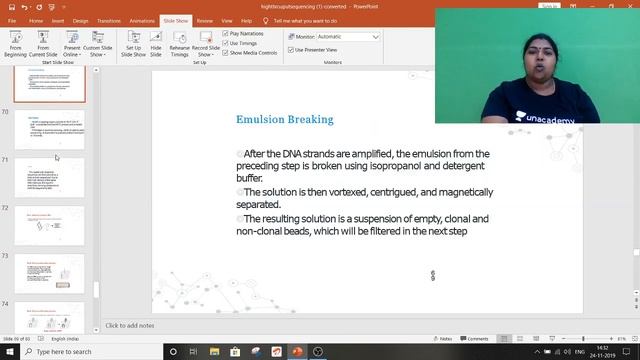This screenshot has width=640, height=360.
Task: Click spell check icon in status bar
Action: [41, 339]
